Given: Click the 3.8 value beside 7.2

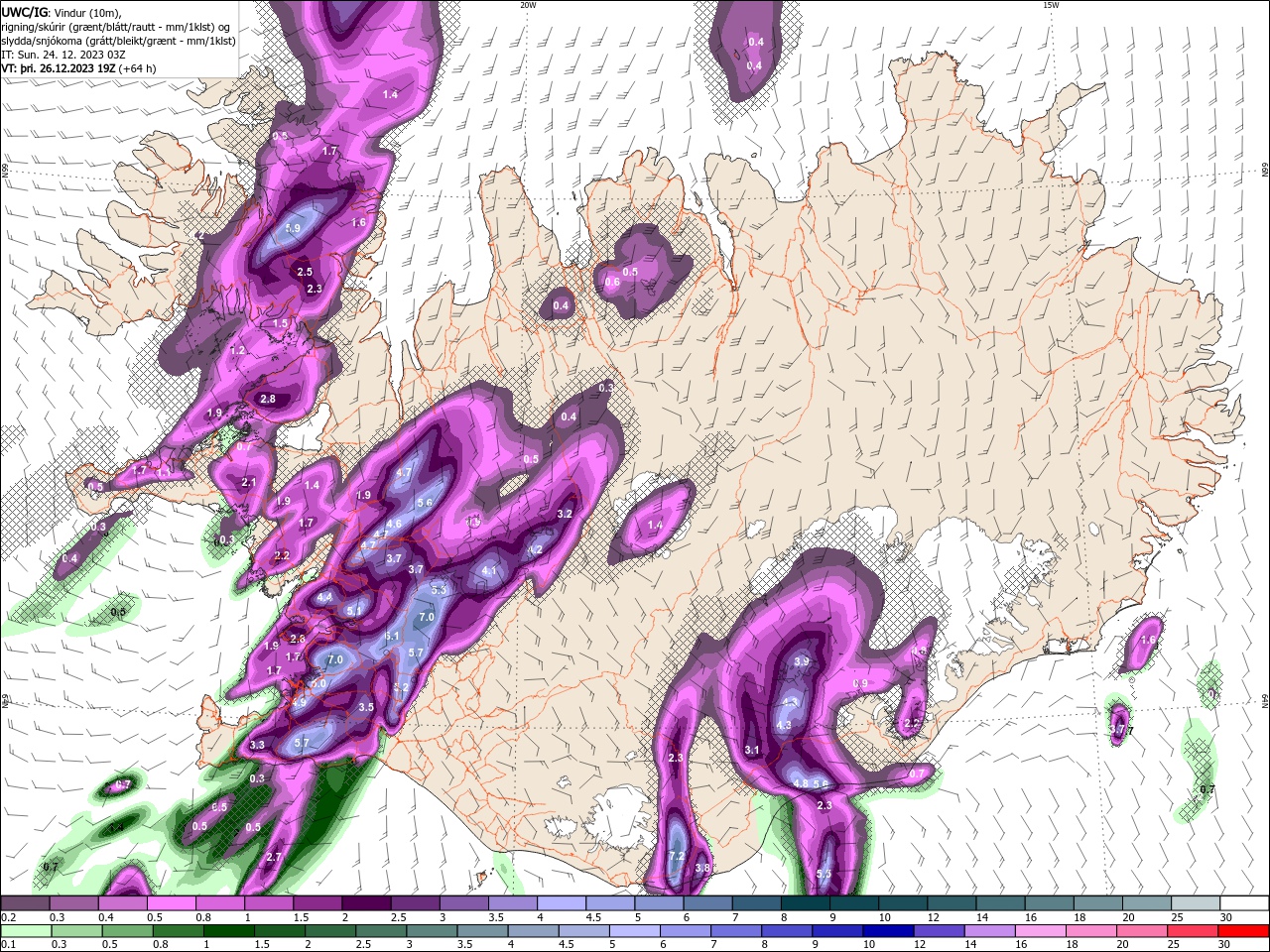Looking at the screenshot, I should click(702, 868).
